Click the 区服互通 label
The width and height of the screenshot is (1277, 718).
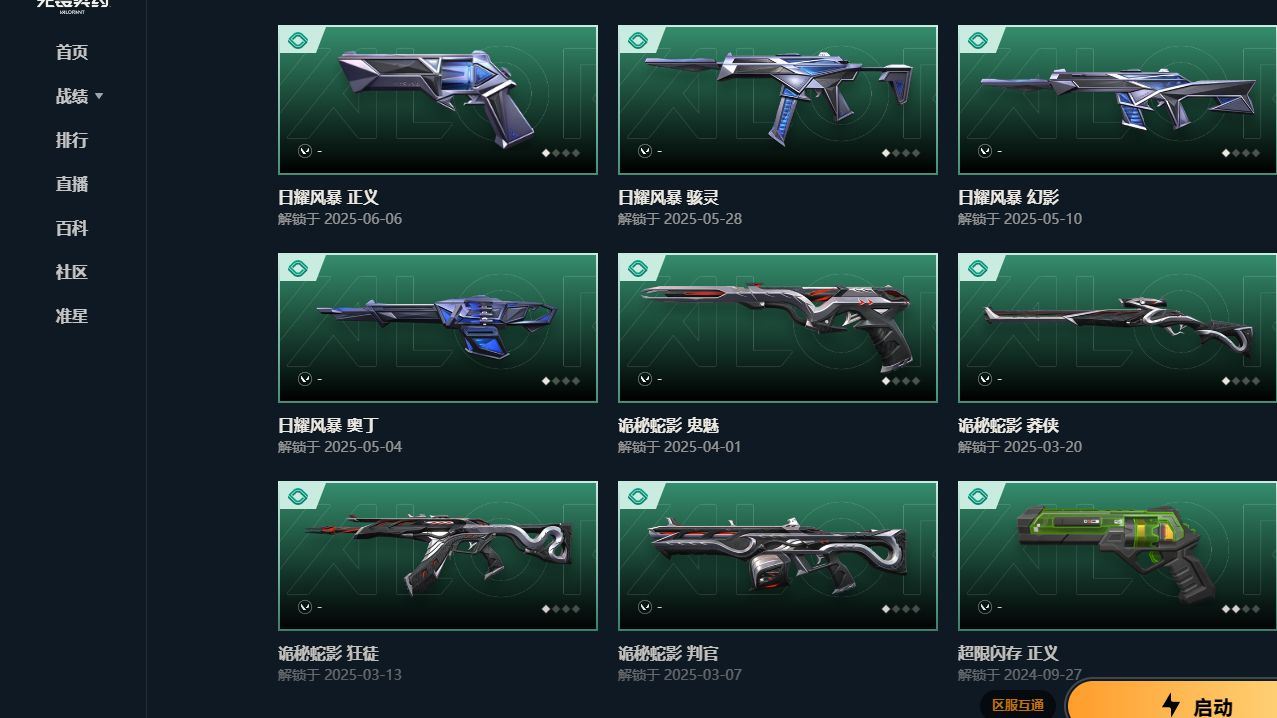click(x=1018, y=705)
